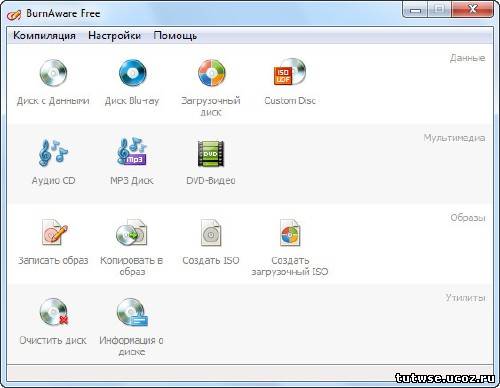Click the Очистить диск red-cross disc icon

tap(54, 312)
